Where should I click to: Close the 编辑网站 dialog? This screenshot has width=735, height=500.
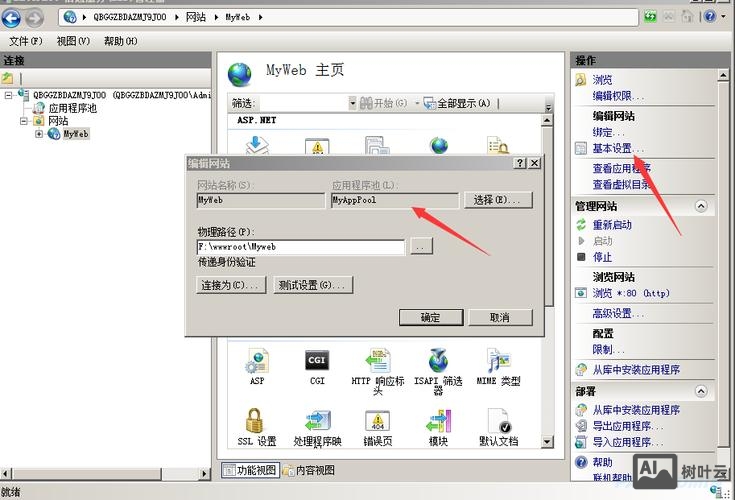tap(534, 163)
